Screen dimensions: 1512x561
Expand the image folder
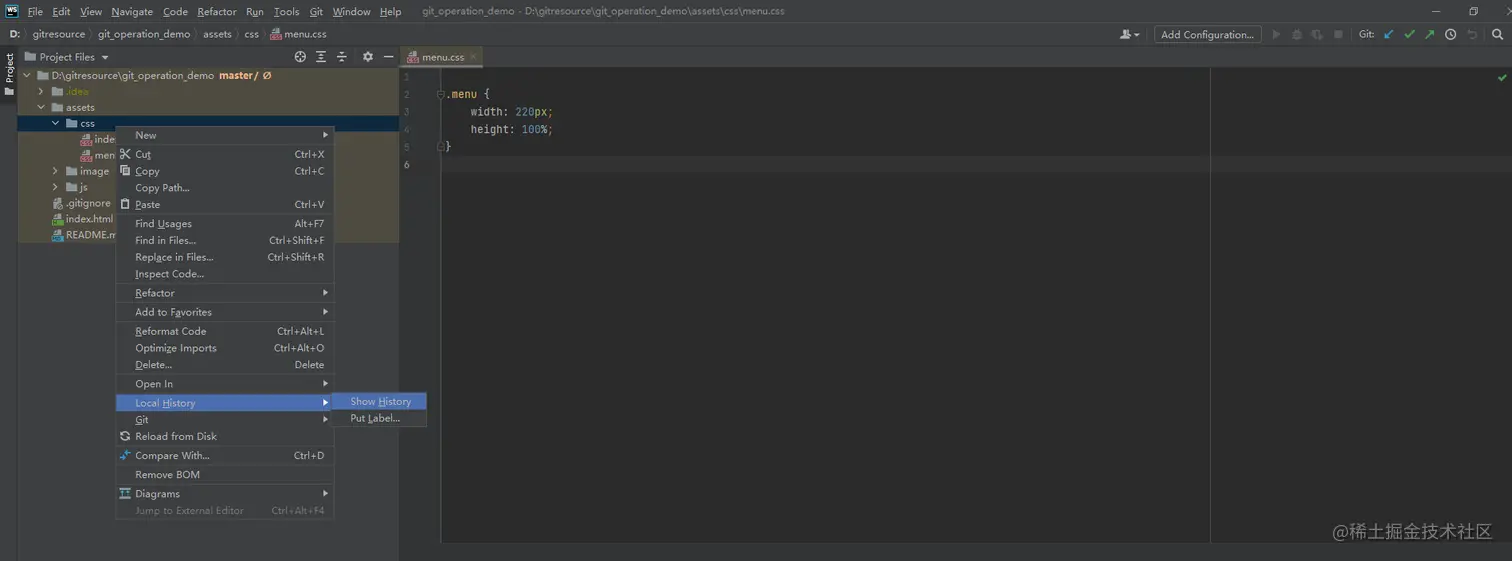tap(56, 171)
